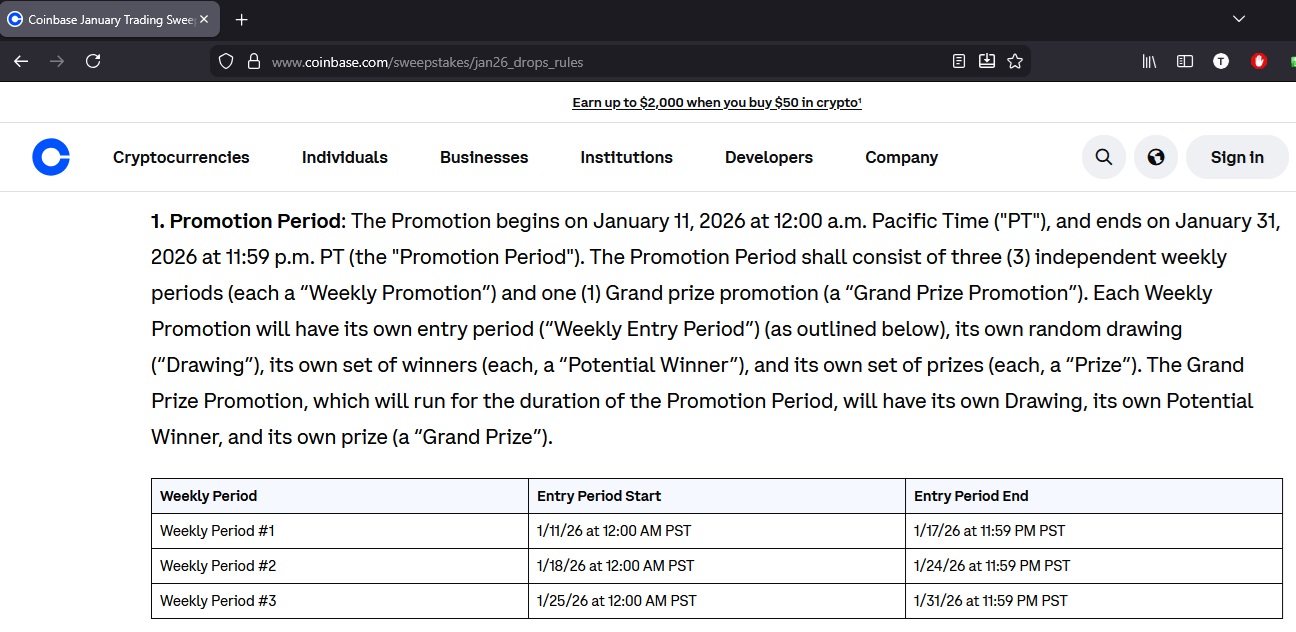Open a new browser tab

242,19
